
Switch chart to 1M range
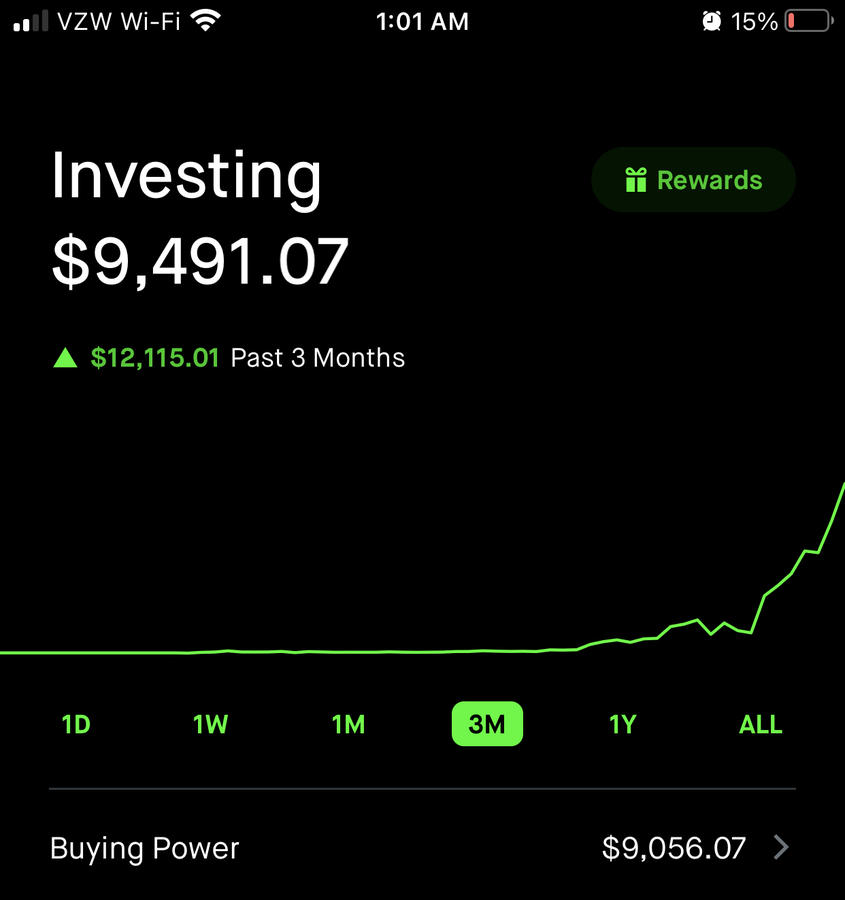348,724
